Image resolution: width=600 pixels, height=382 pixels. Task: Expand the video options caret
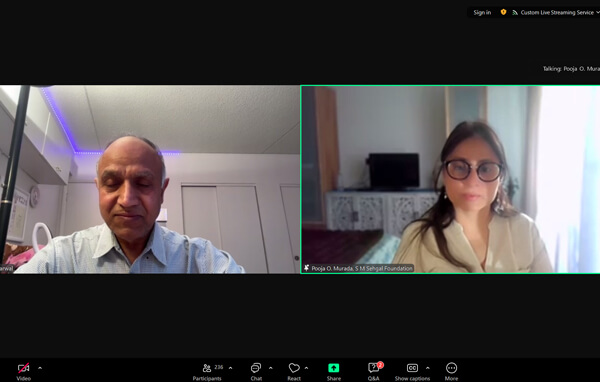(40, 368)
